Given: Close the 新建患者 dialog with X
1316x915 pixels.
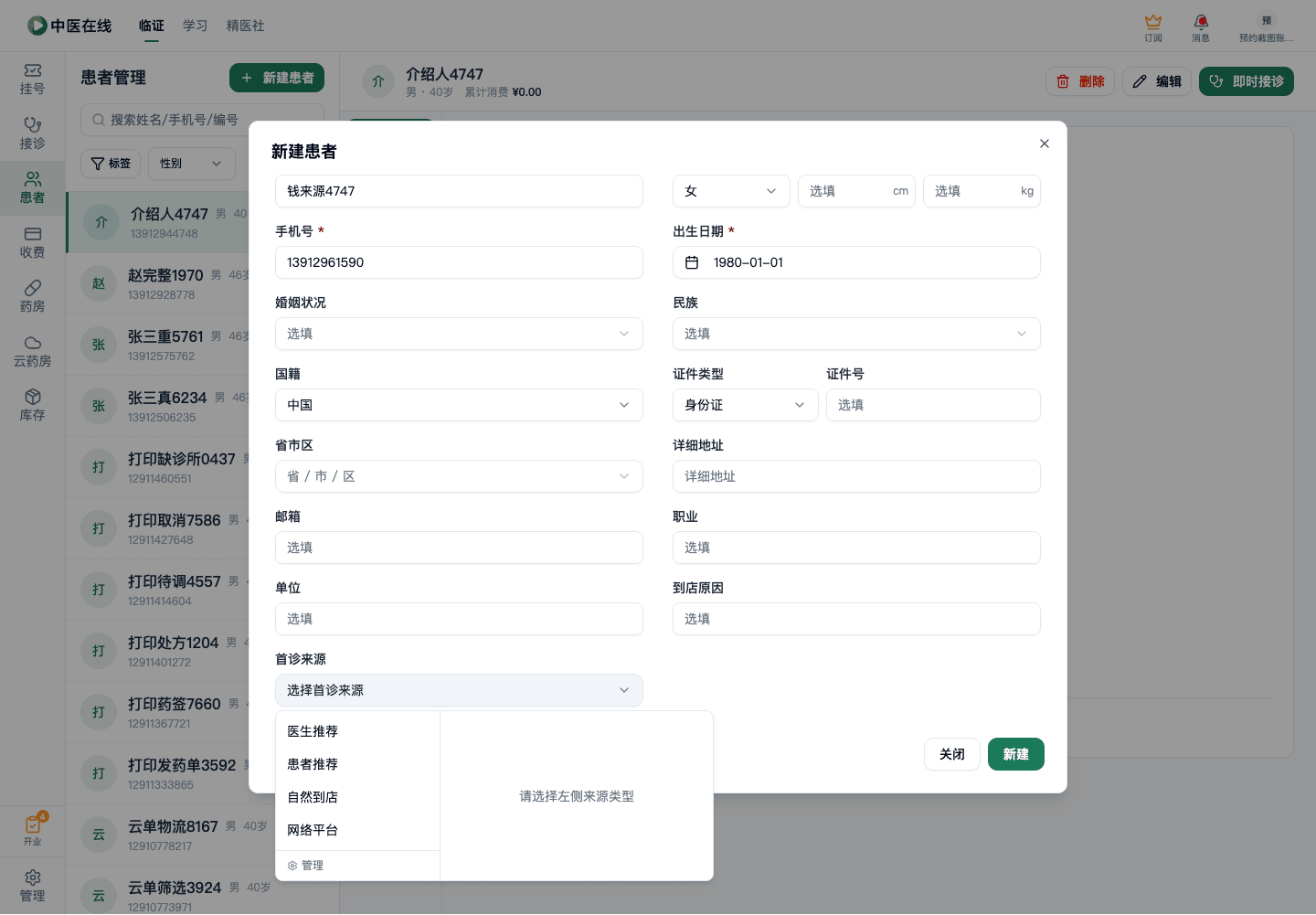Looking at the screenshot, I should (1045, 144).
